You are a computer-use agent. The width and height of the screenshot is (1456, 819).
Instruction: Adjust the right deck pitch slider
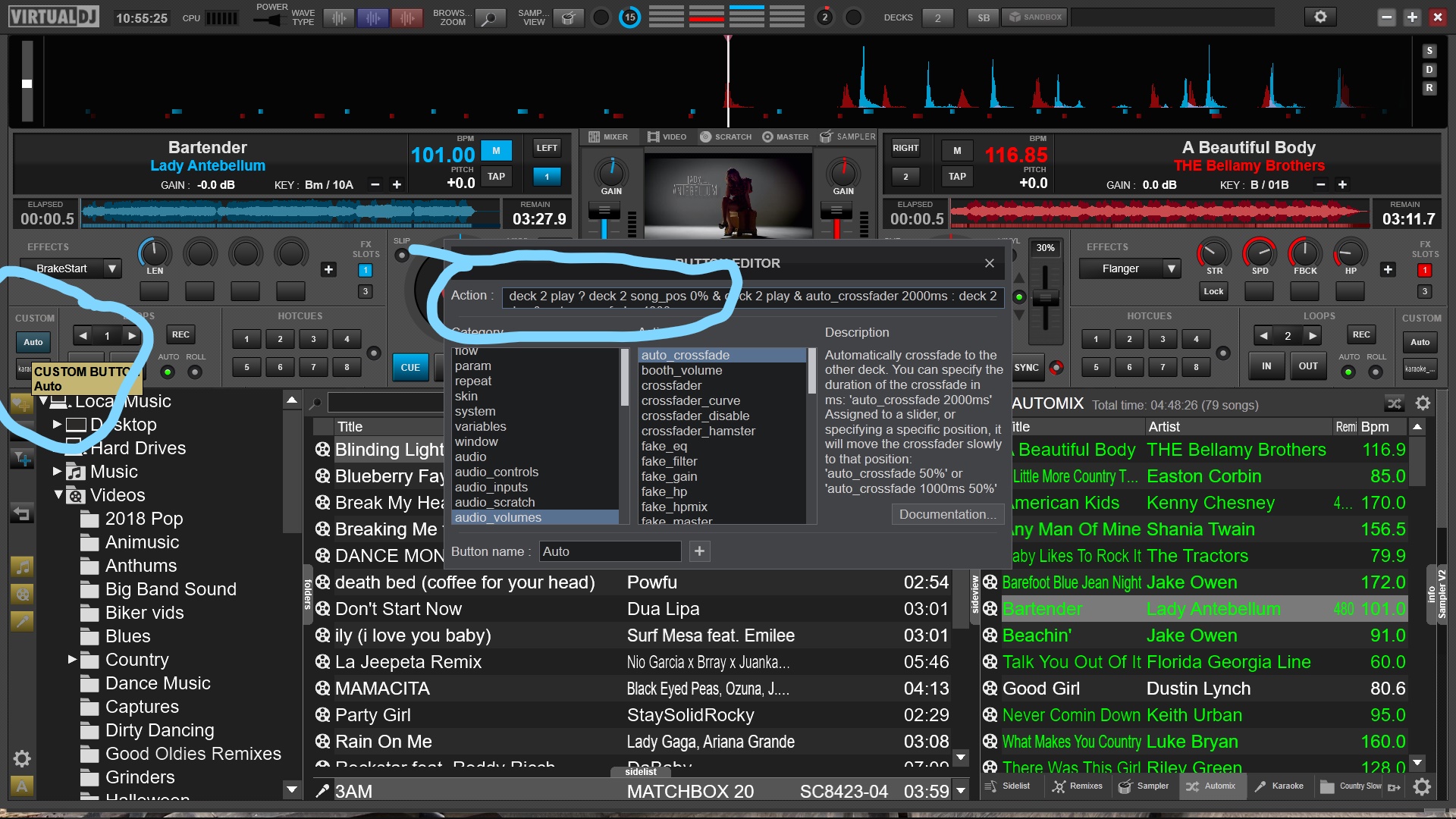tap(1045, 297)
